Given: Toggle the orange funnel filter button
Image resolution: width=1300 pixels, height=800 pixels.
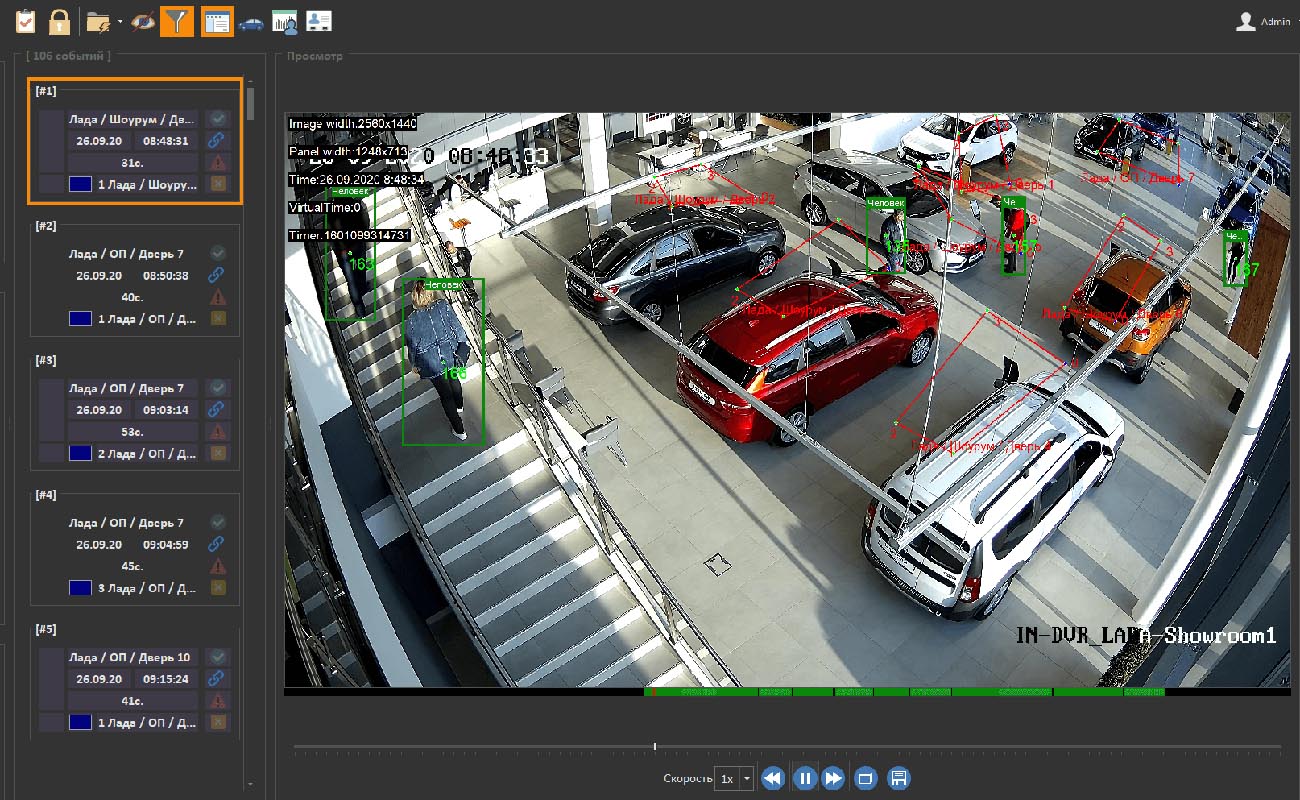Looking at the screenshot, I should click(x=177, y=21).
